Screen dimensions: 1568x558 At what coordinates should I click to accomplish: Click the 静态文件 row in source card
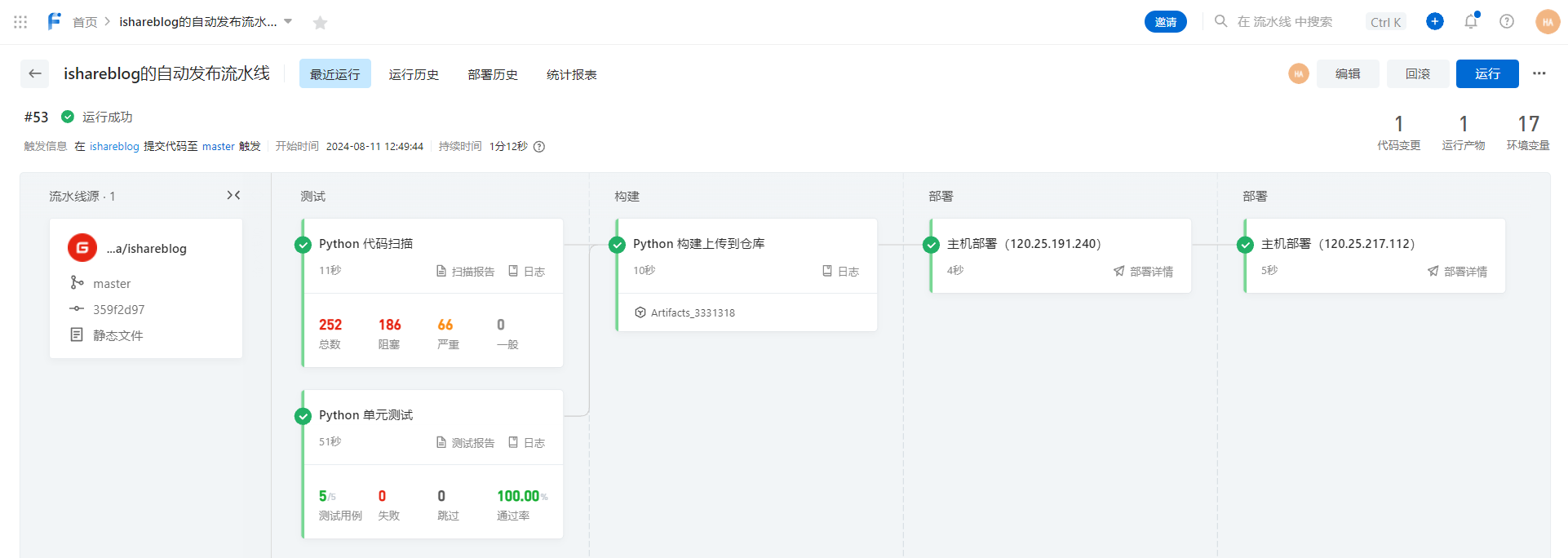click(x=107, y=335)
